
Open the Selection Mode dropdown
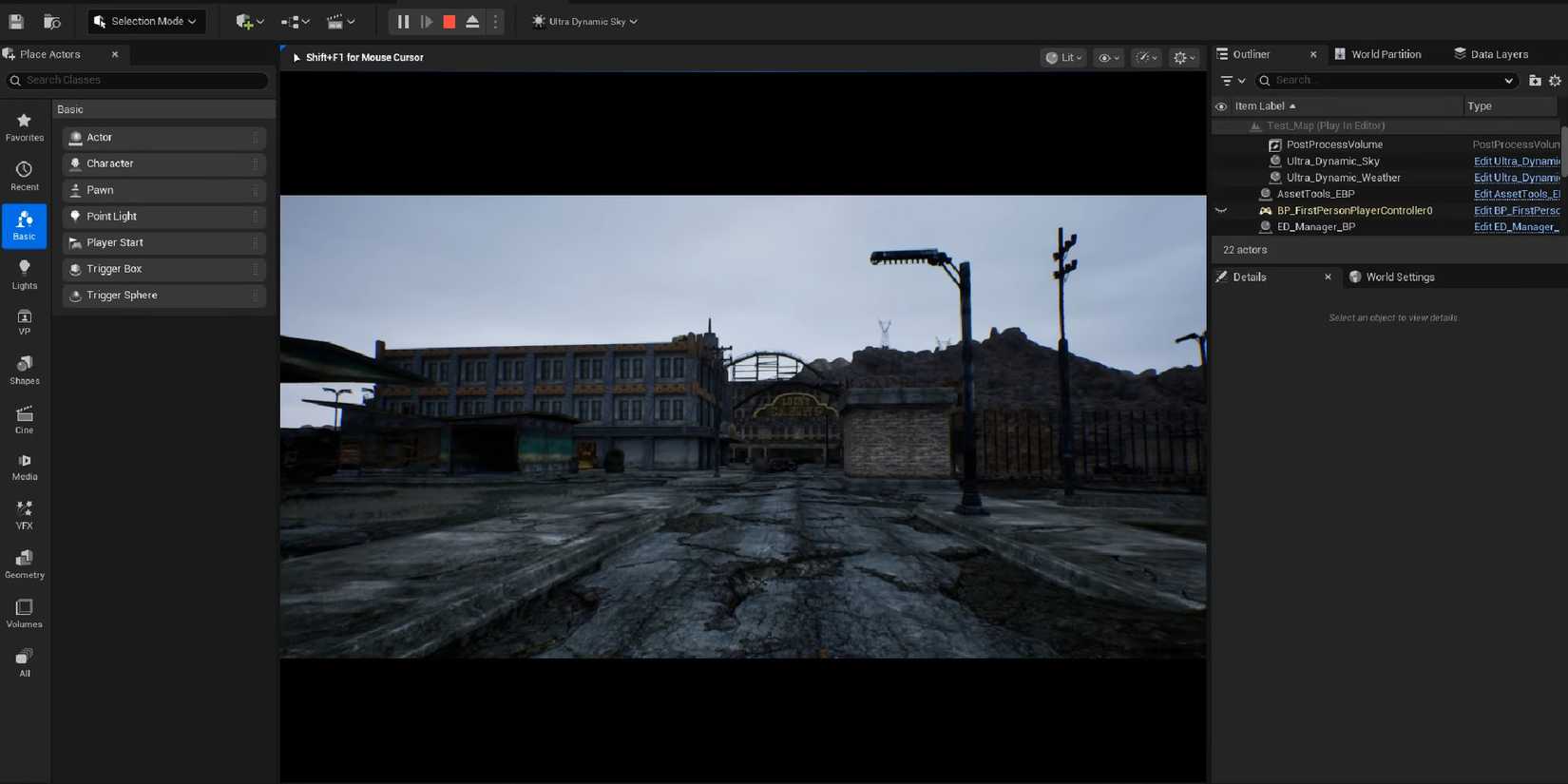[146, 21]
